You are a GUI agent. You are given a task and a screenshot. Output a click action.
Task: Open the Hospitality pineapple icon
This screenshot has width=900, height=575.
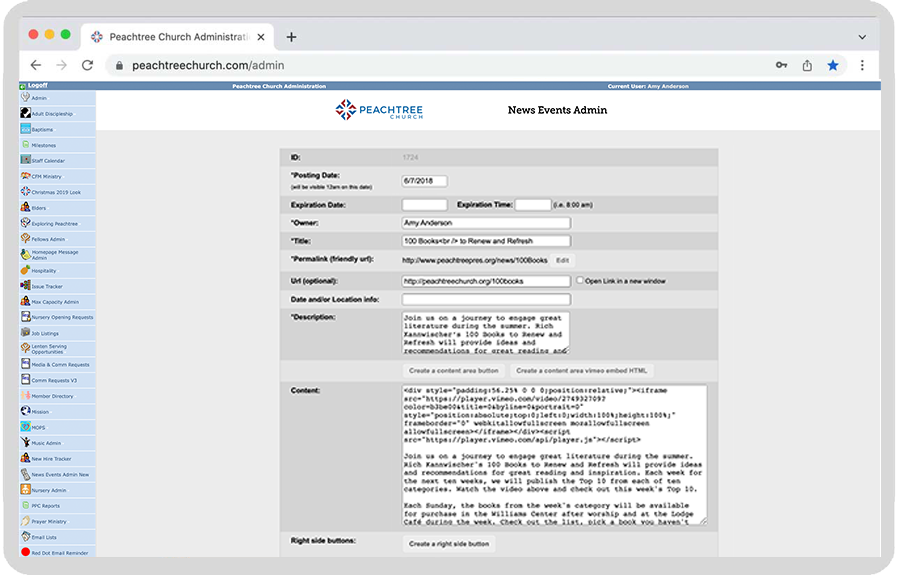point(25,270)
